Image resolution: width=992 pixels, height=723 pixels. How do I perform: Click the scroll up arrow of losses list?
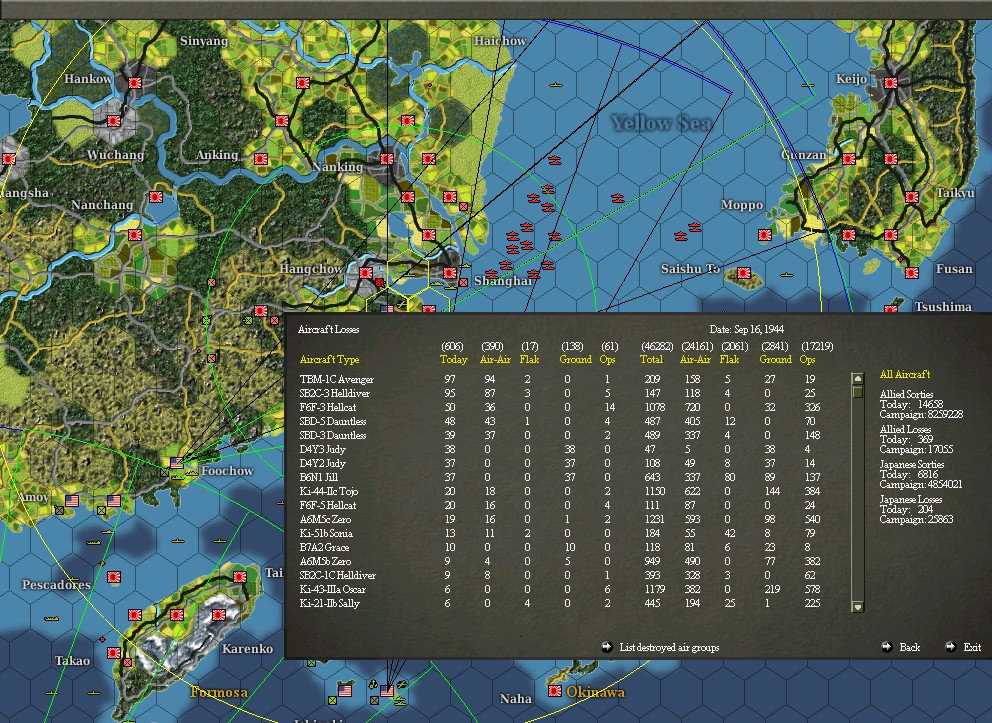[x=858, y=379]
